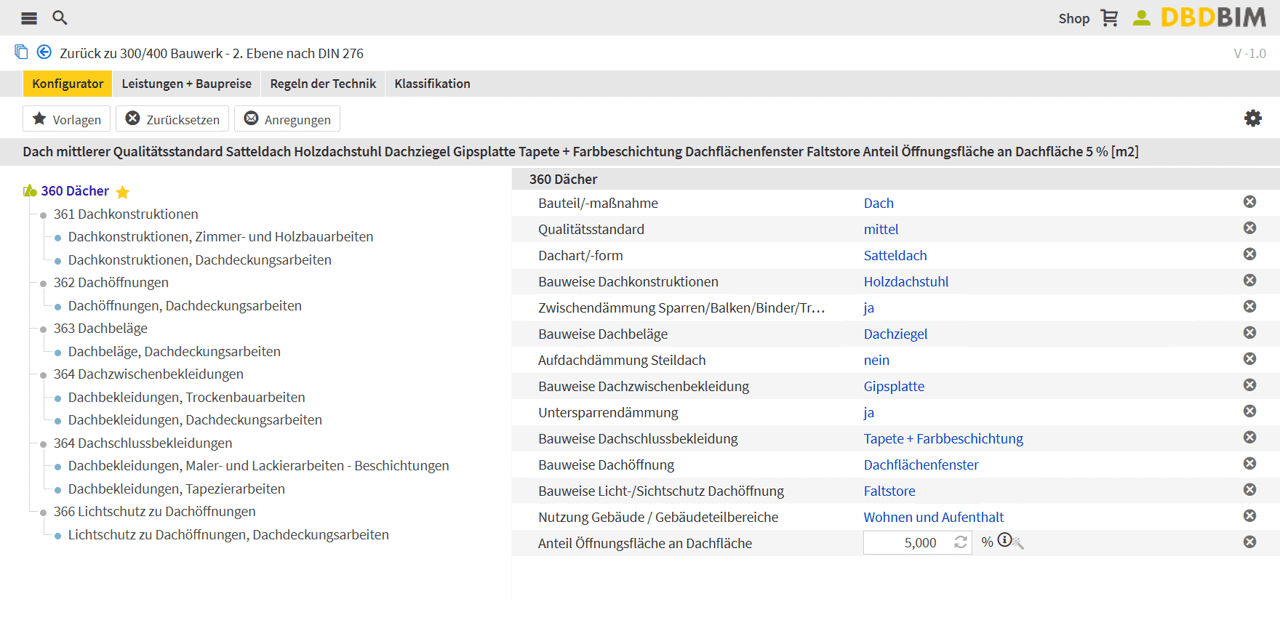Click the blue back arrow icon
Image resolution: width=1280 pixels, height=623 pixels.
point(44,52)
